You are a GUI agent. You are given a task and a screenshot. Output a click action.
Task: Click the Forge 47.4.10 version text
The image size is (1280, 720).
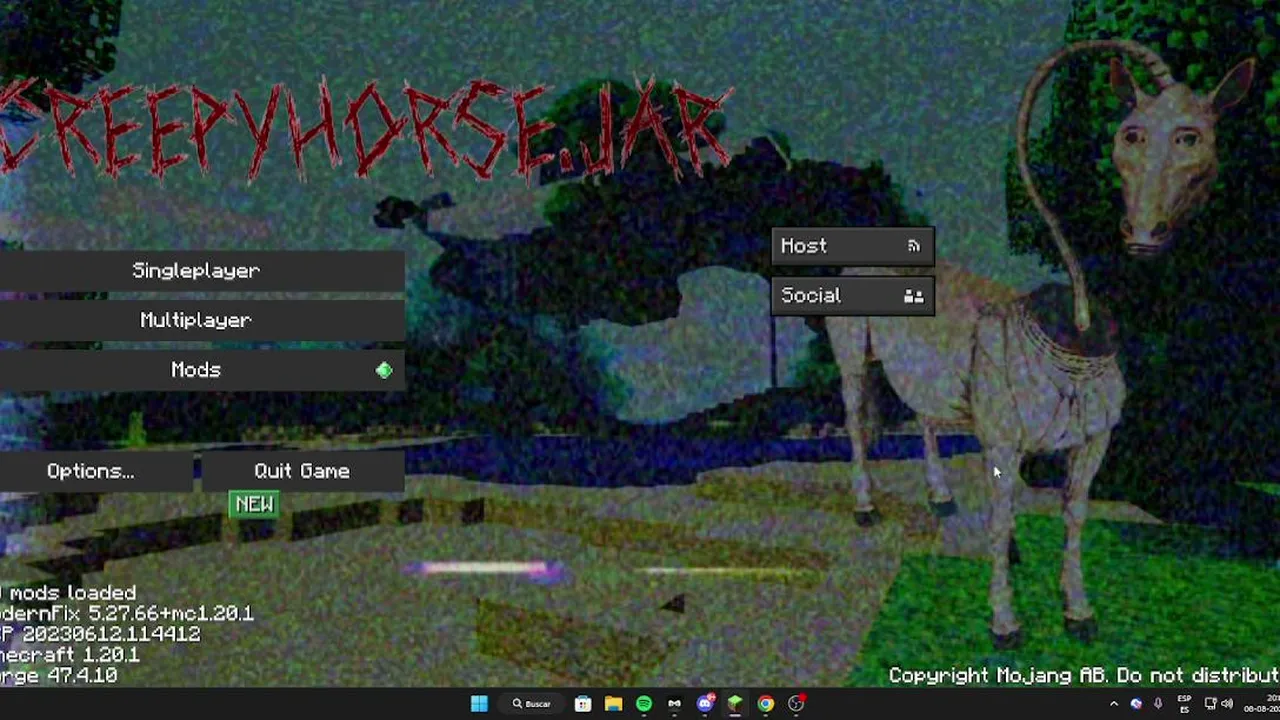(59, 676)
